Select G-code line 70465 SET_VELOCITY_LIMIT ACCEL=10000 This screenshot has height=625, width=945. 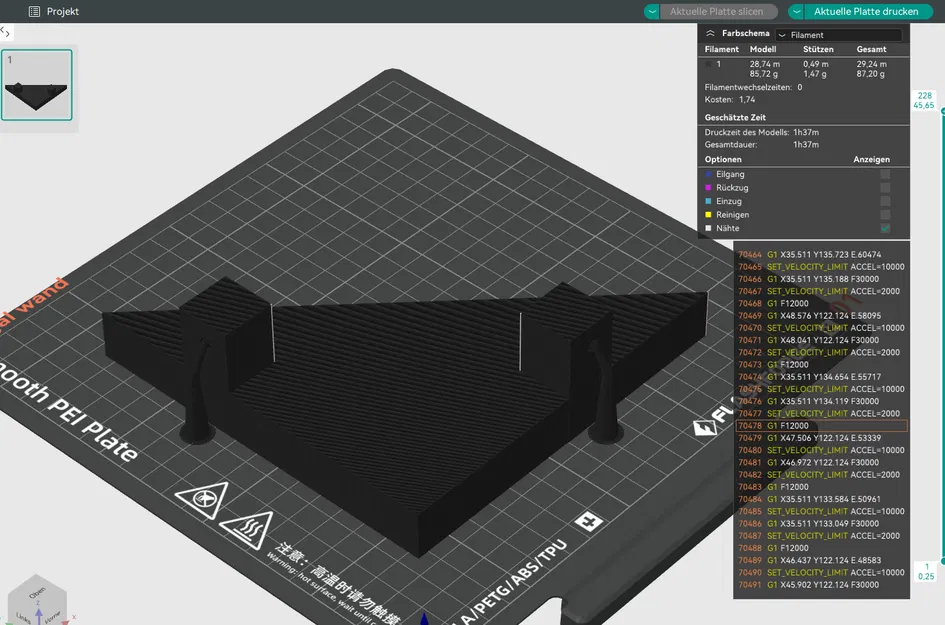821,266
